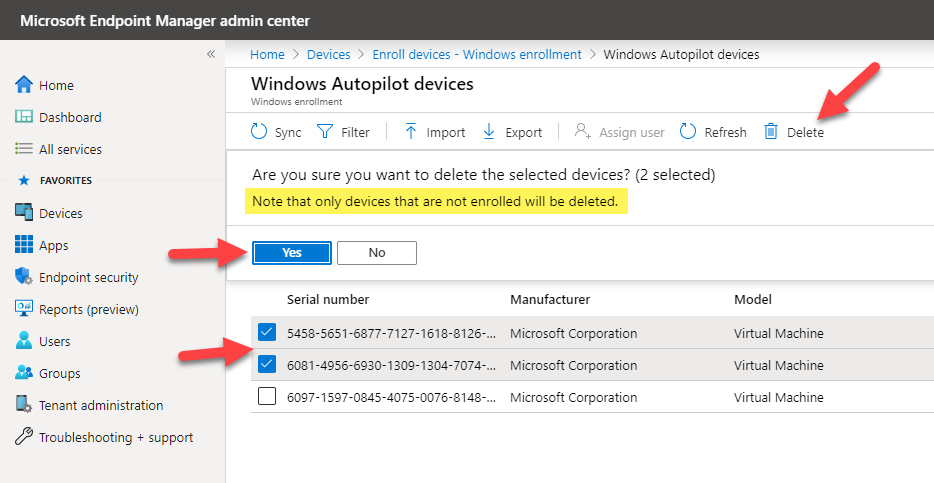The height and width of the screenshot is (483, 934).
Task: Collapse the left navigation sidebar
Action: click(211, 54)
